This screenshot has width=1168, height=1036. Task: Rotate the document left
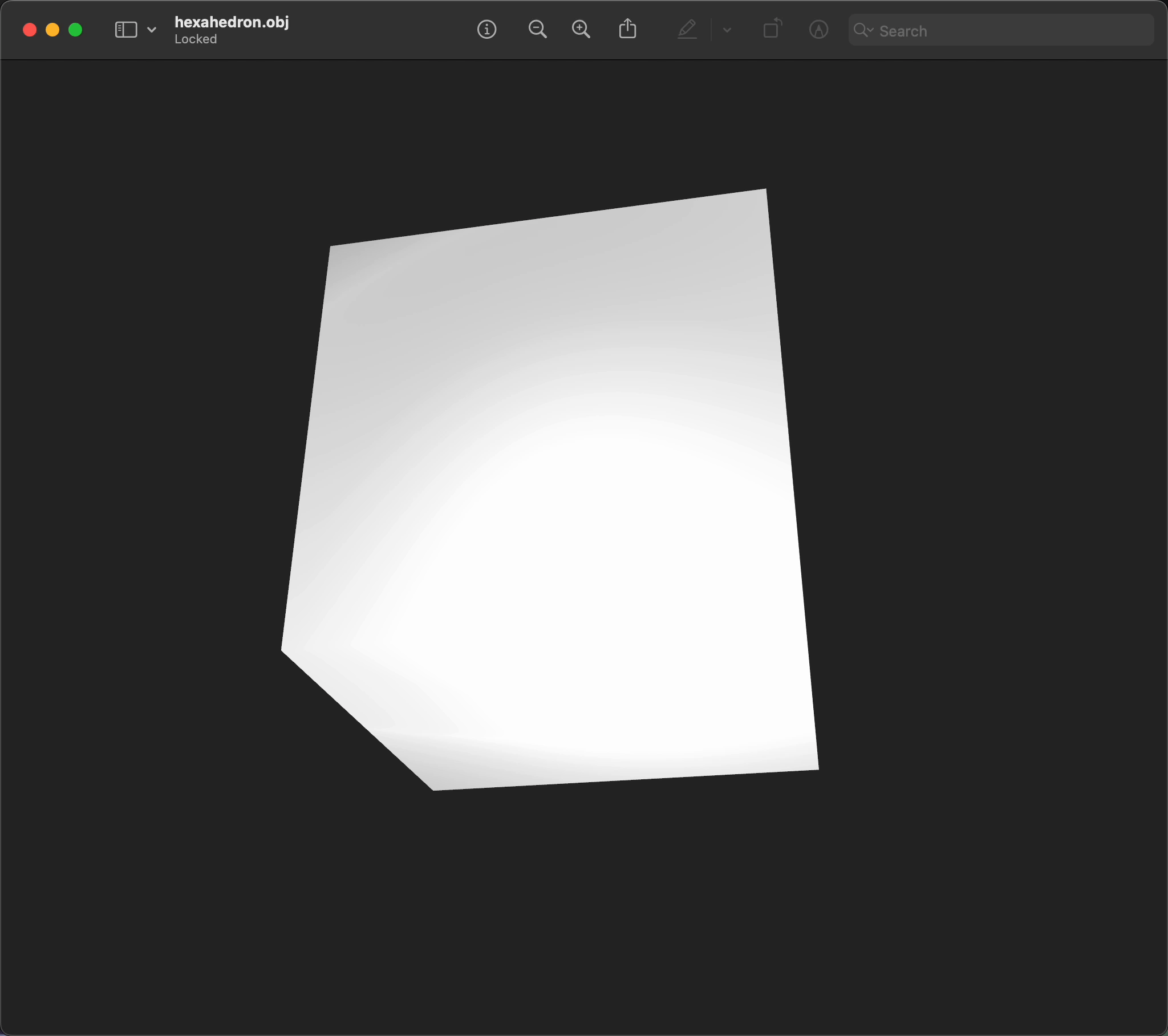[x=772, y=29]
